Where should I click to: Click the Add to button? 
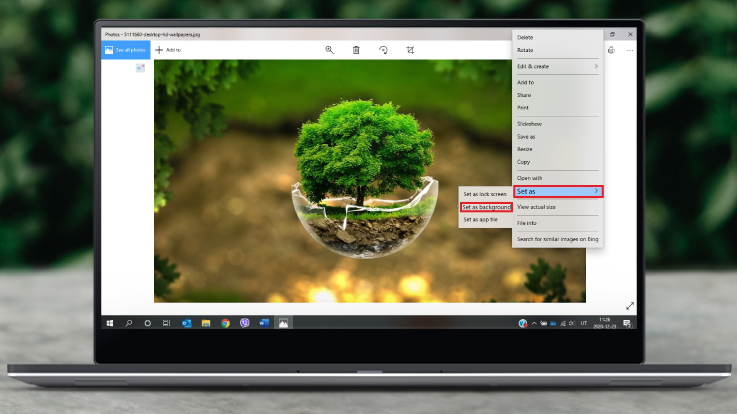(x=168, y=49)
